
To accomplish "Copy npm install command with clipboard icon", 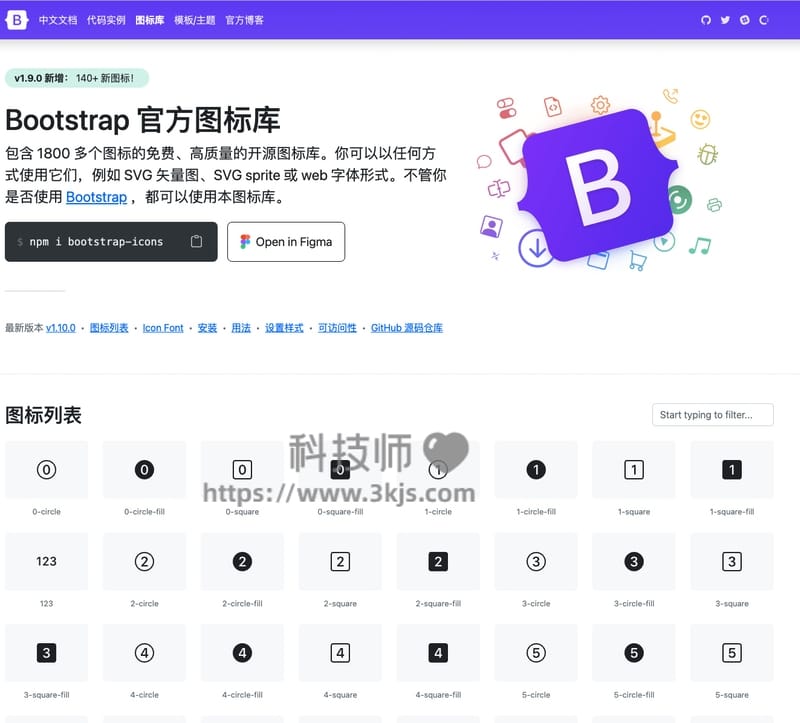I will pyautogui.click(x=196, y=241).
